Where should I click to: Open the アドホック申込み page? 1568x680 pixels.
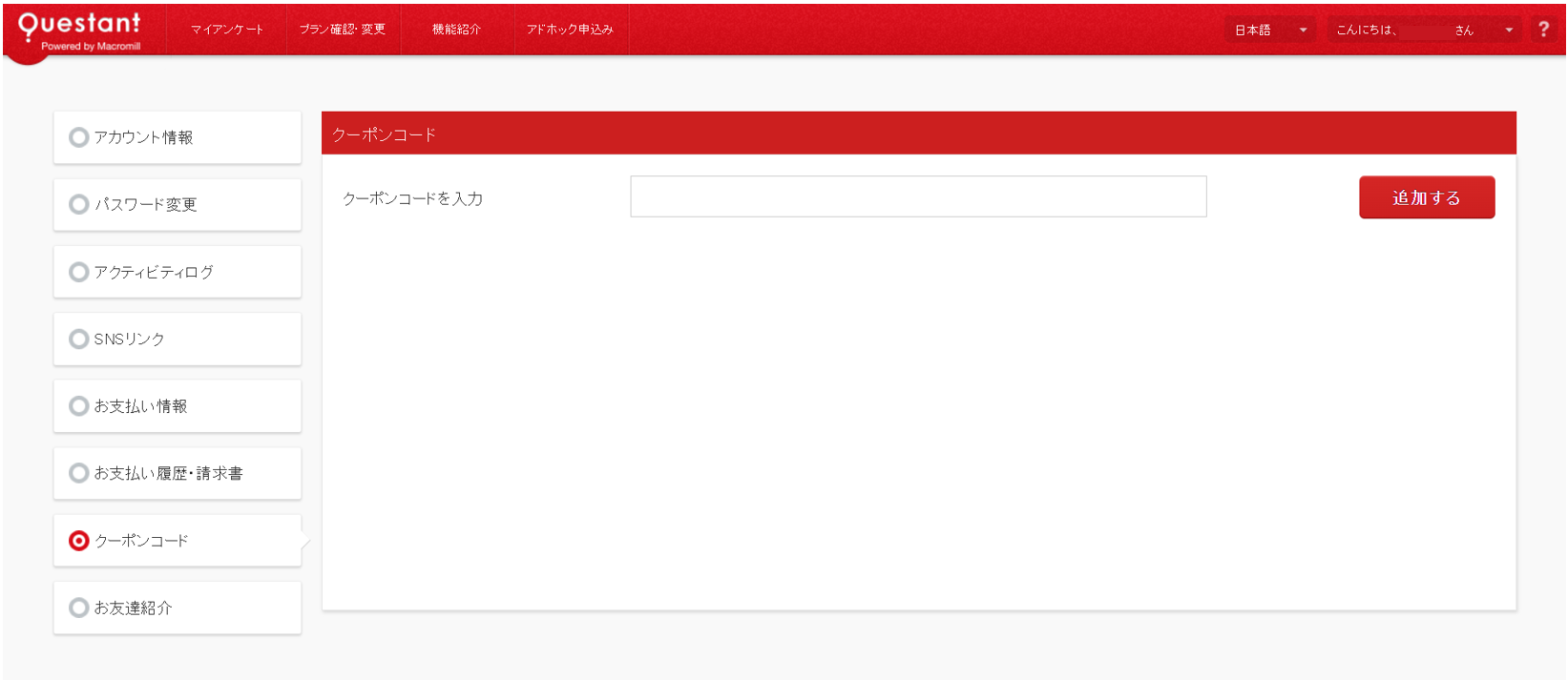click(x=570, y=30)
